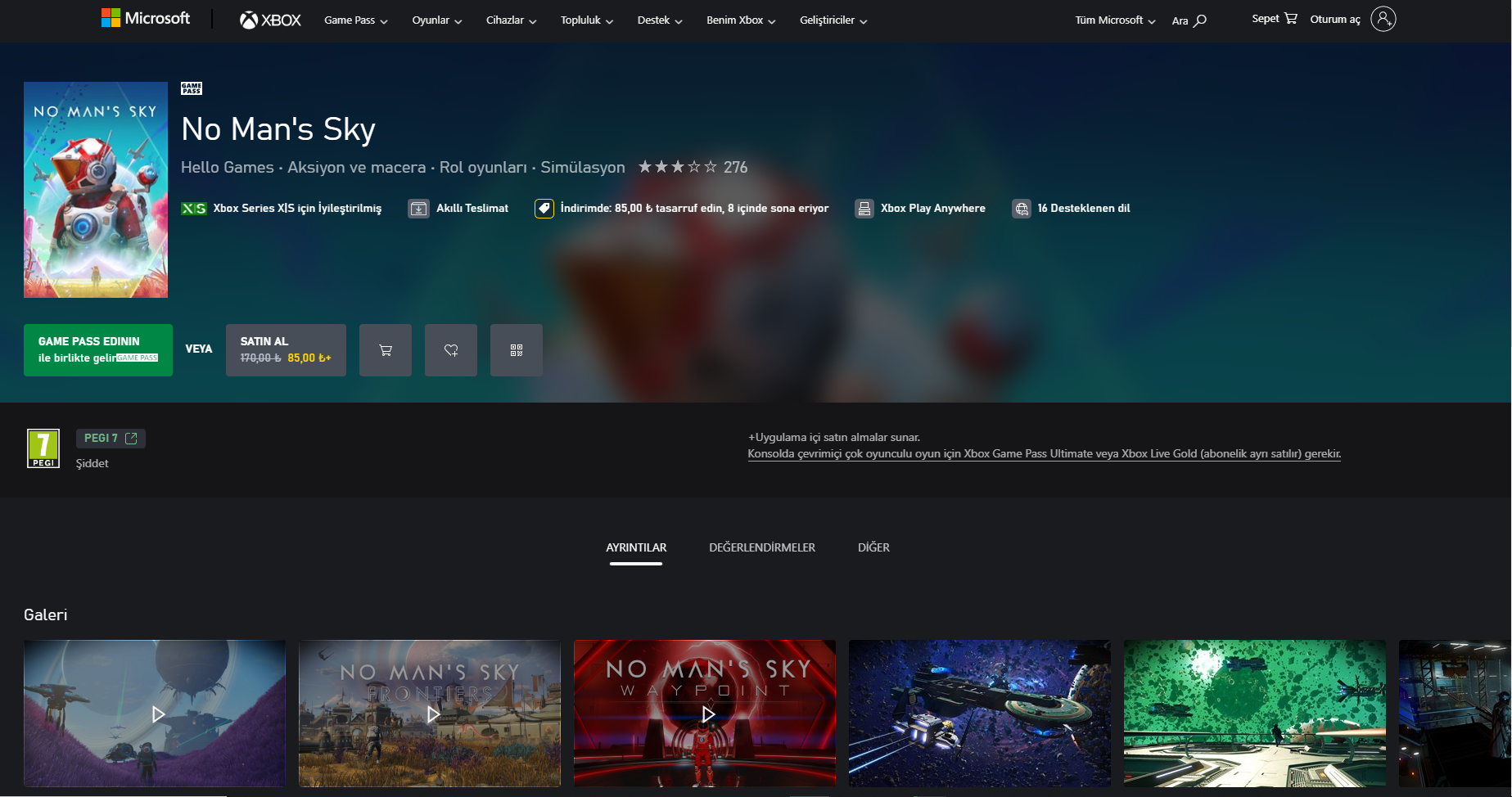
Task: Open the Xbox home logo
Action: click(x=270, y=20)
